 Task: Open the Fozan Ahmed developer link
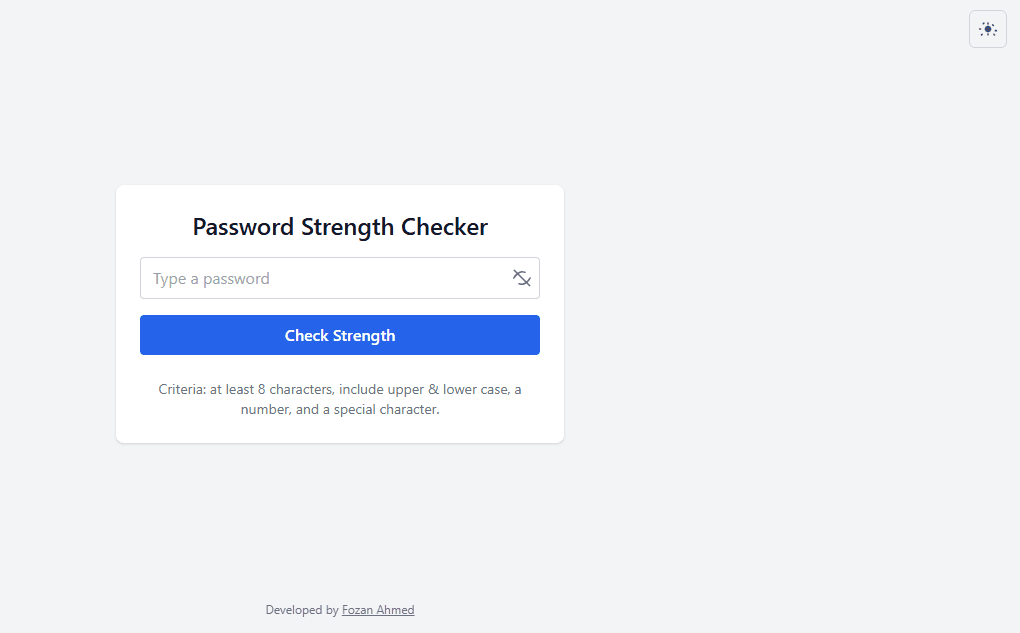click(x=378, y=609)
